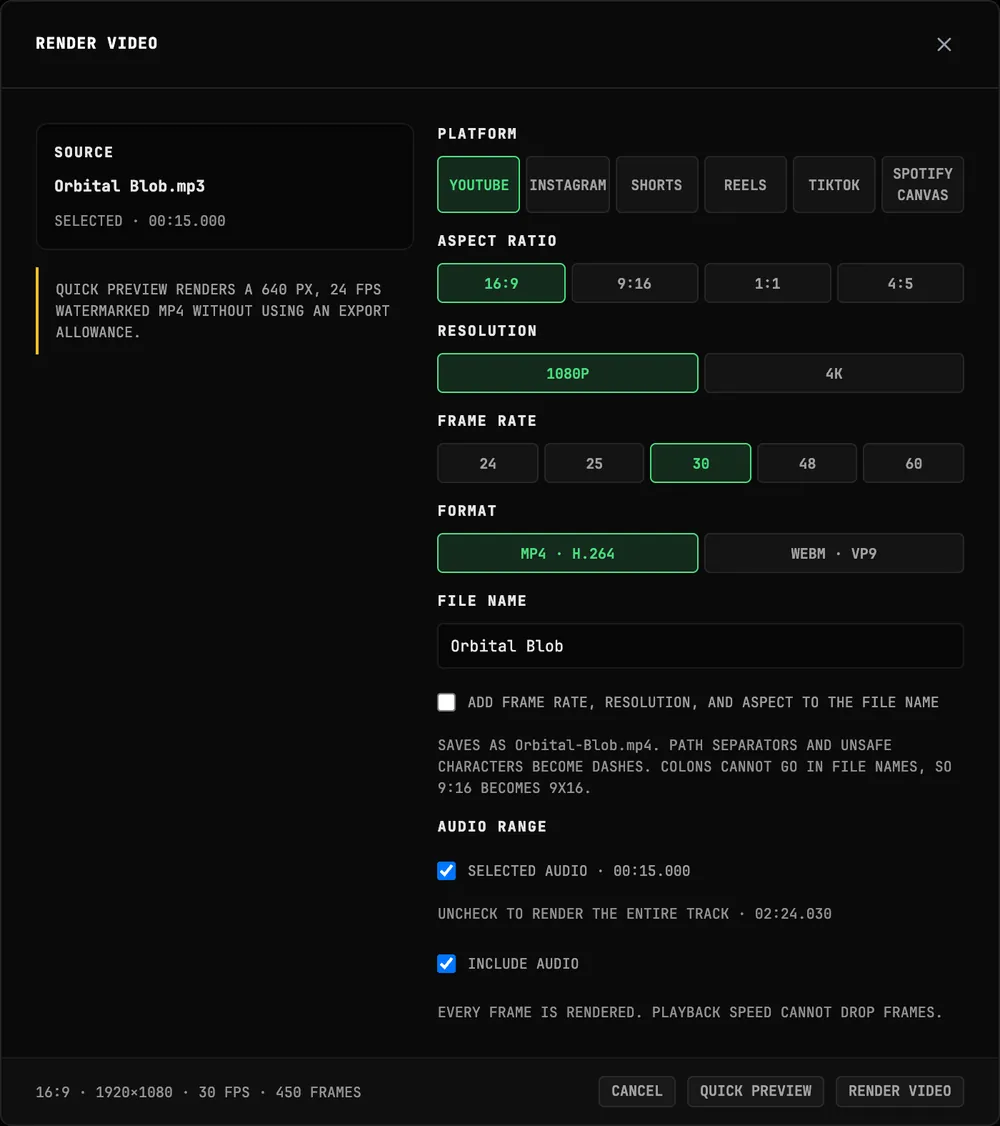
Task: Close the Render Video dialog
Action: click(944, 45)
